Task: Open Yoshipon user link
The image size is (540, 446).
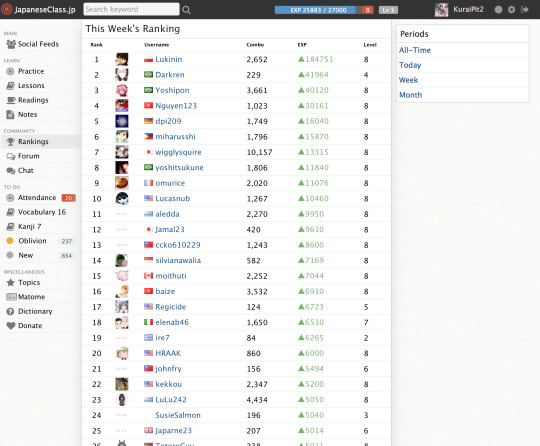Action: coord(172,90)
